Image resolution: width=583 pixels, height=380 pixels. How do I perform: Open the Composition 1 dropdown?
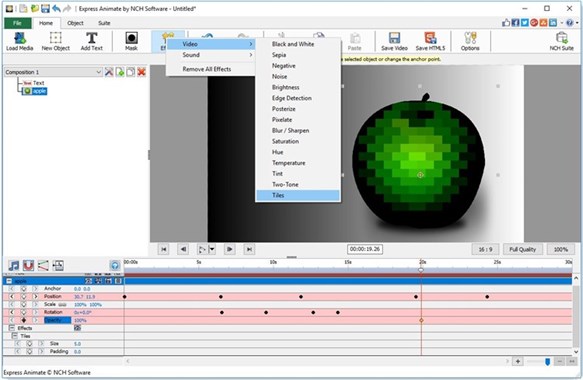(53, 72)
